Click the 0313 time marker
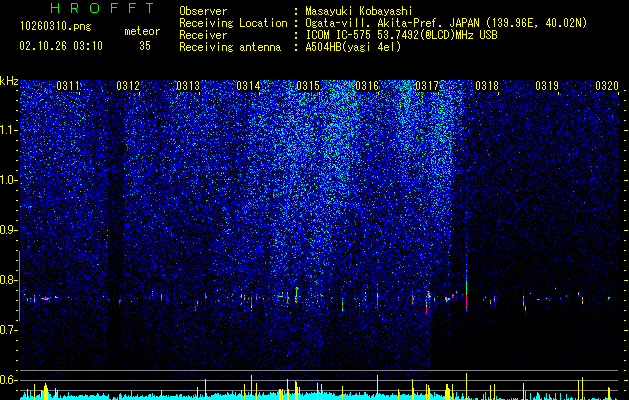This screenshot has height=400, width=629. tap(188, 86)
